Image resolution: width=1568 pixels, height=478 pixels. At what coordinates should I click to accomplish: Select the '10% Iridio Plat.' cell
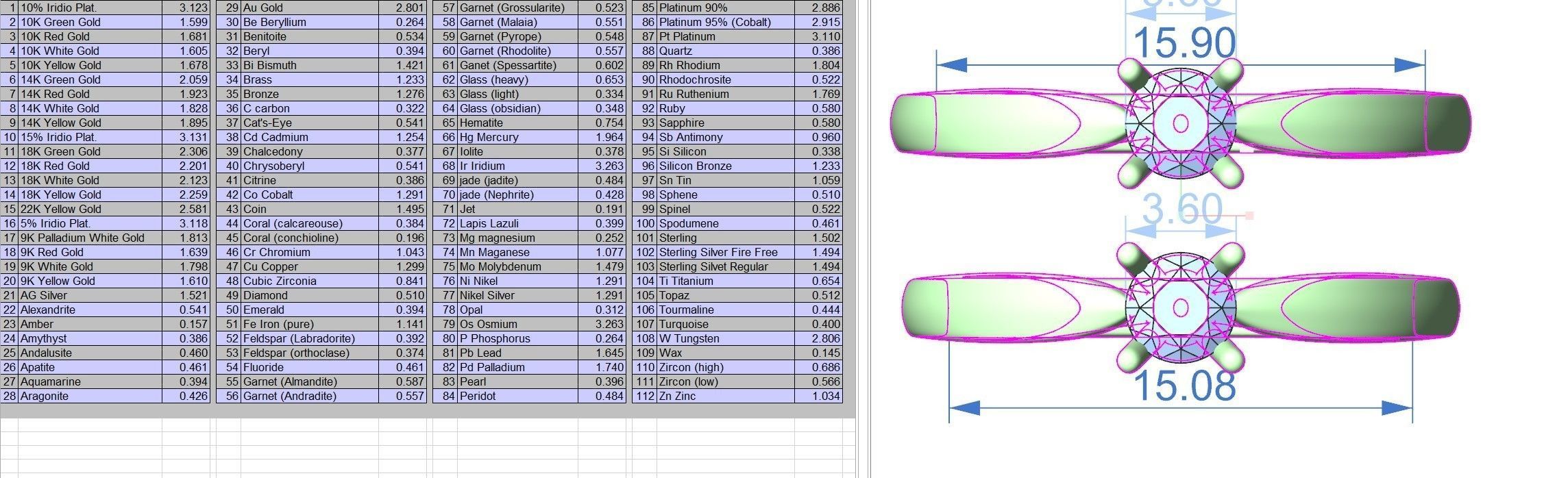coord(90,8)
